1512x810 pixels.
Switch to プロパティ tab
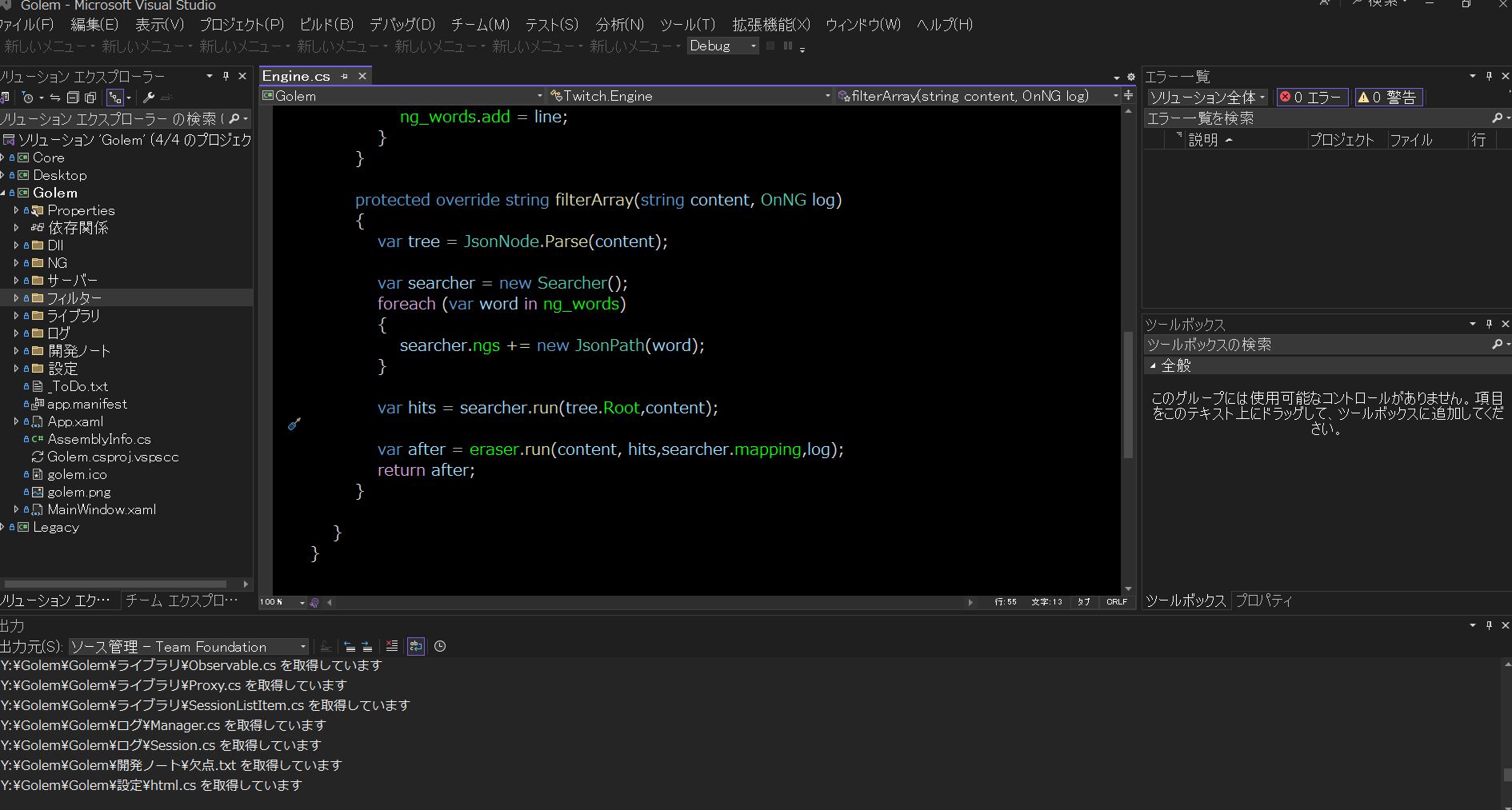point(1264,601)
